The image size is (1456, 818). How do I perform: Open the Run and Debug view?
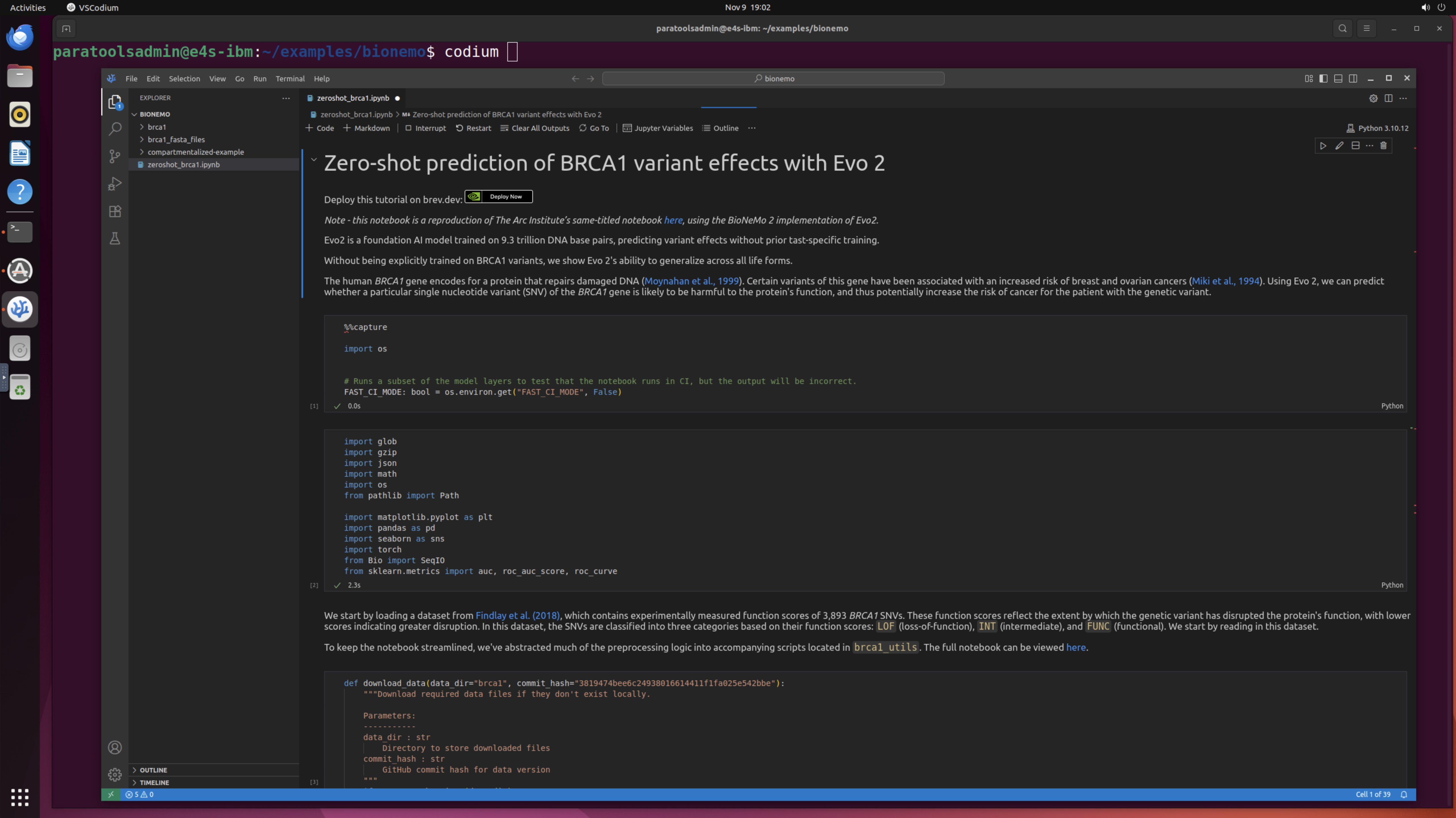coord(115,184)
